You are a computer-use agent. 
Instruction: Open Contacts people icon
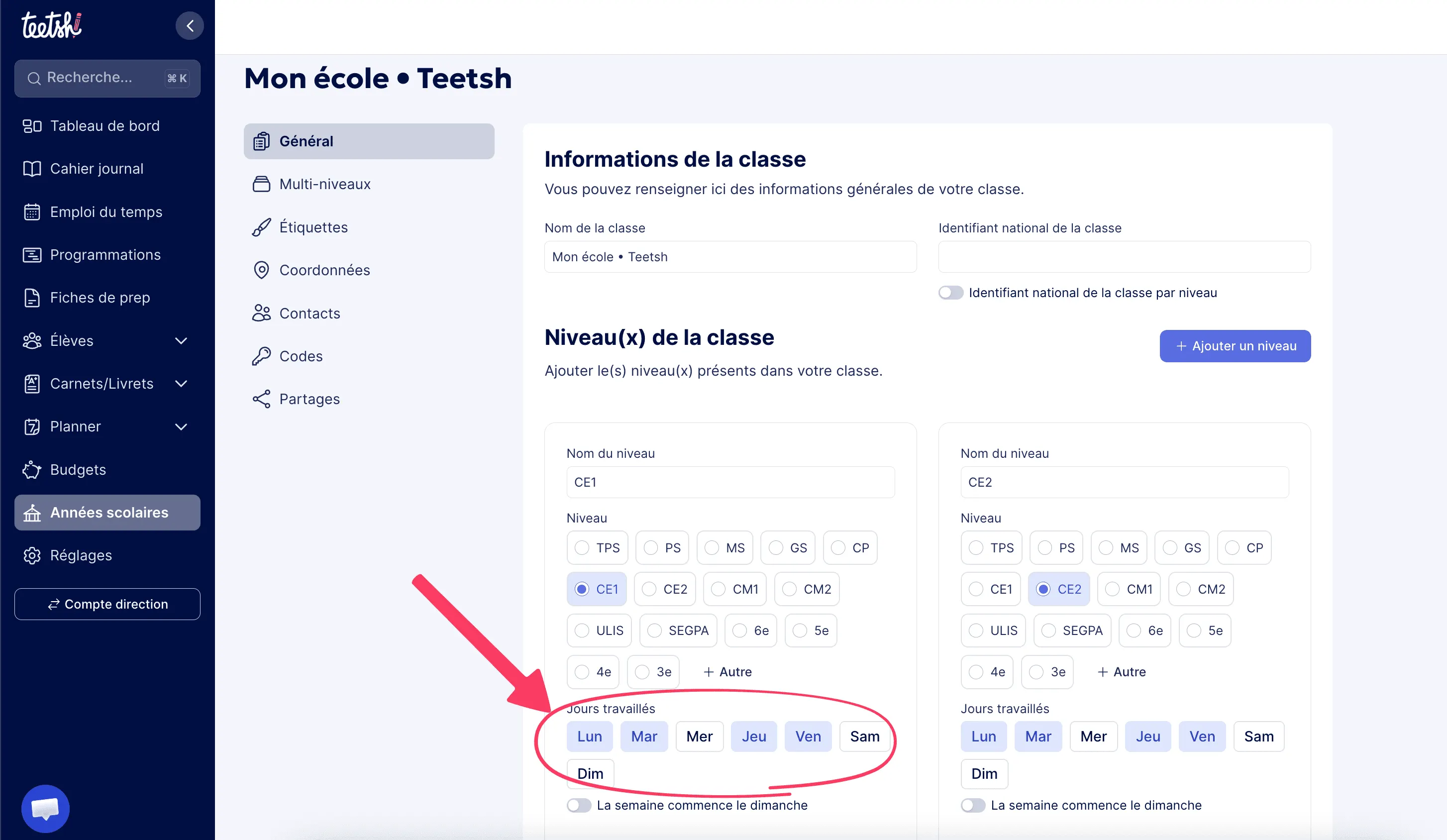tap(261, 313)
